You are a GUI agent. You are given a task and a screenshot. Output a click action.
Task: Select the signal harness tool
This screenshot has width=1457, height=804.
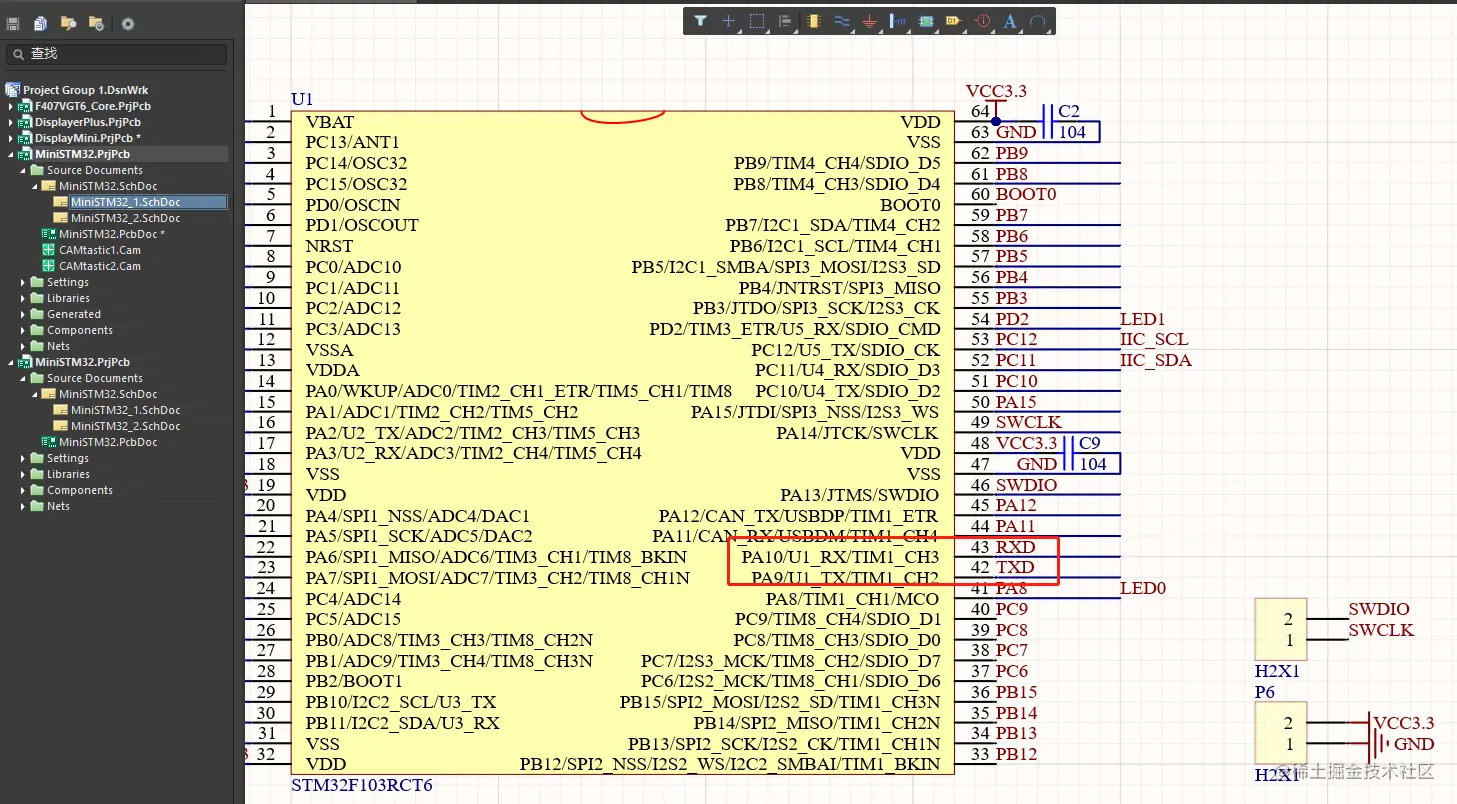point(897,21)
